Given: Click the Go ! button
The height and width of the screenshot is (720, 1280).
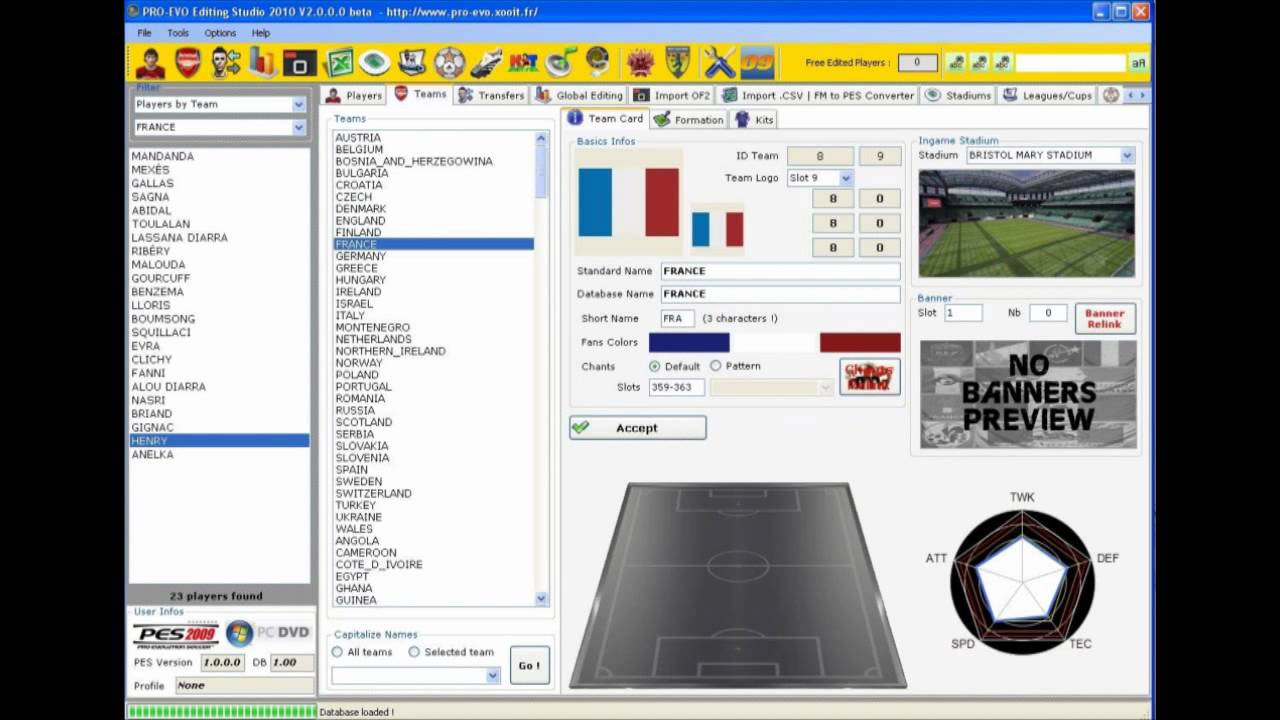Looking at the screenshot, I should tap(529, 665).
